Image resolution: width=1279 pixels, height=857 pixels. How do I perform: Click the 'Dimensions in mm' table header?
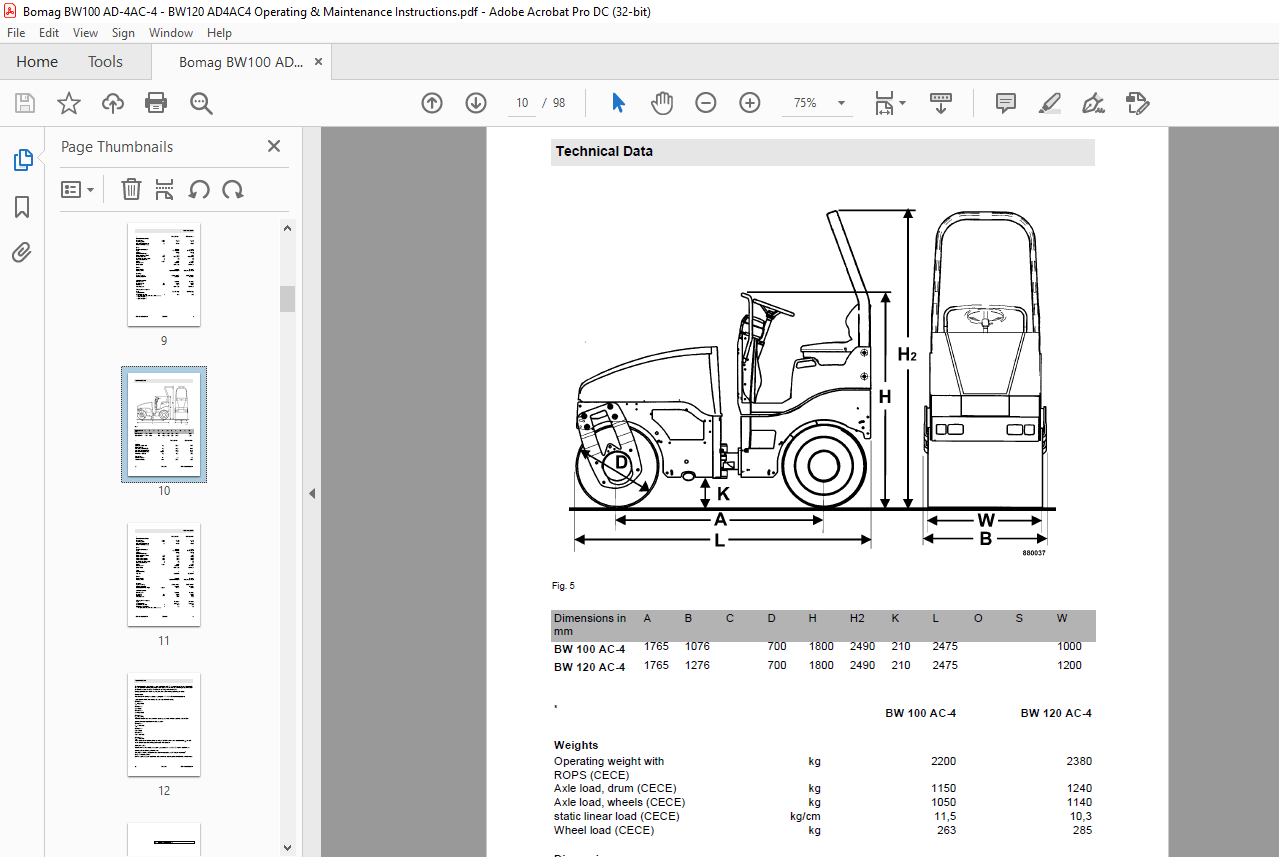[590, 625]
